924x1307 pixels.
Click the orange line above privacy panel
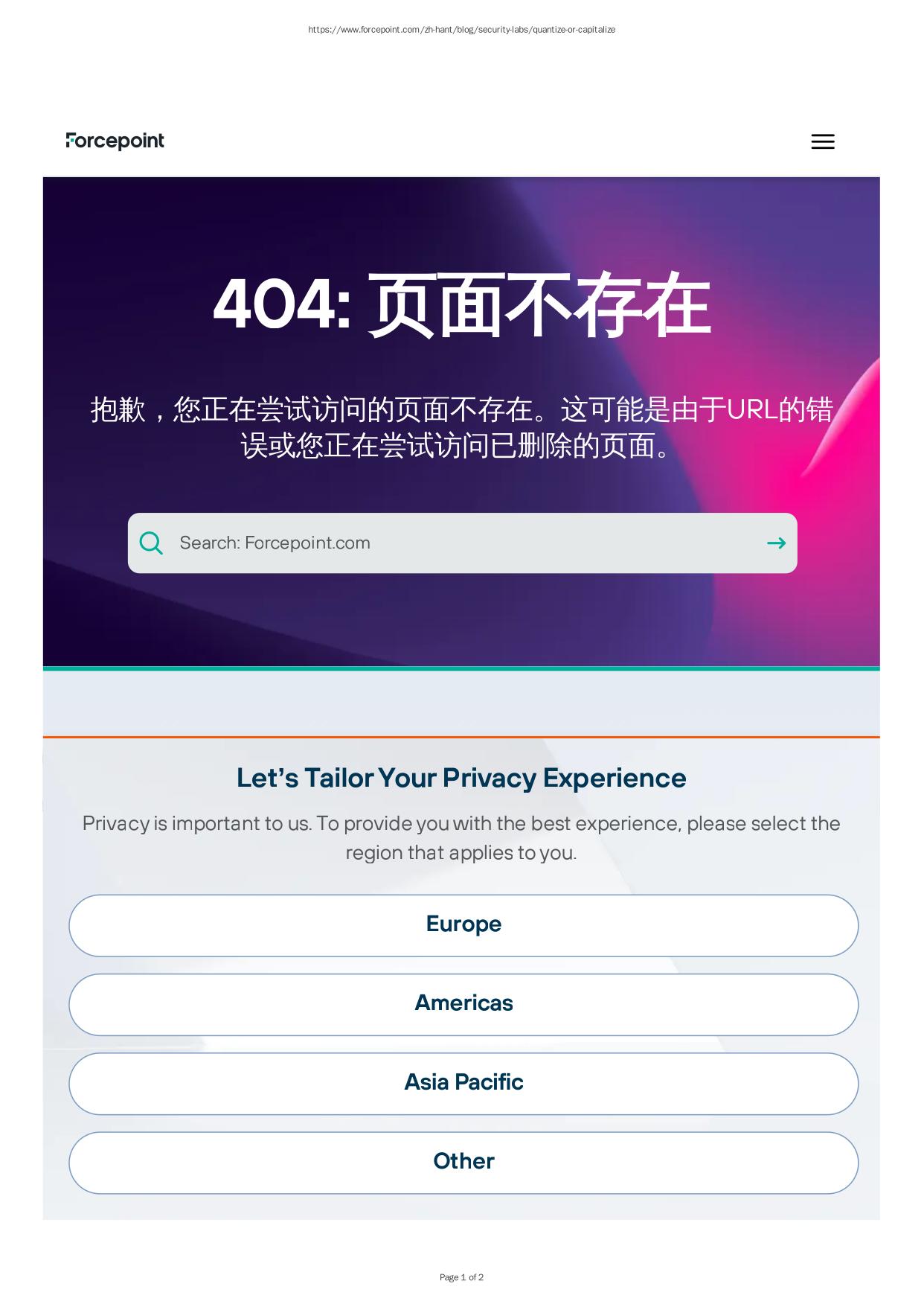tap(461, 737)
